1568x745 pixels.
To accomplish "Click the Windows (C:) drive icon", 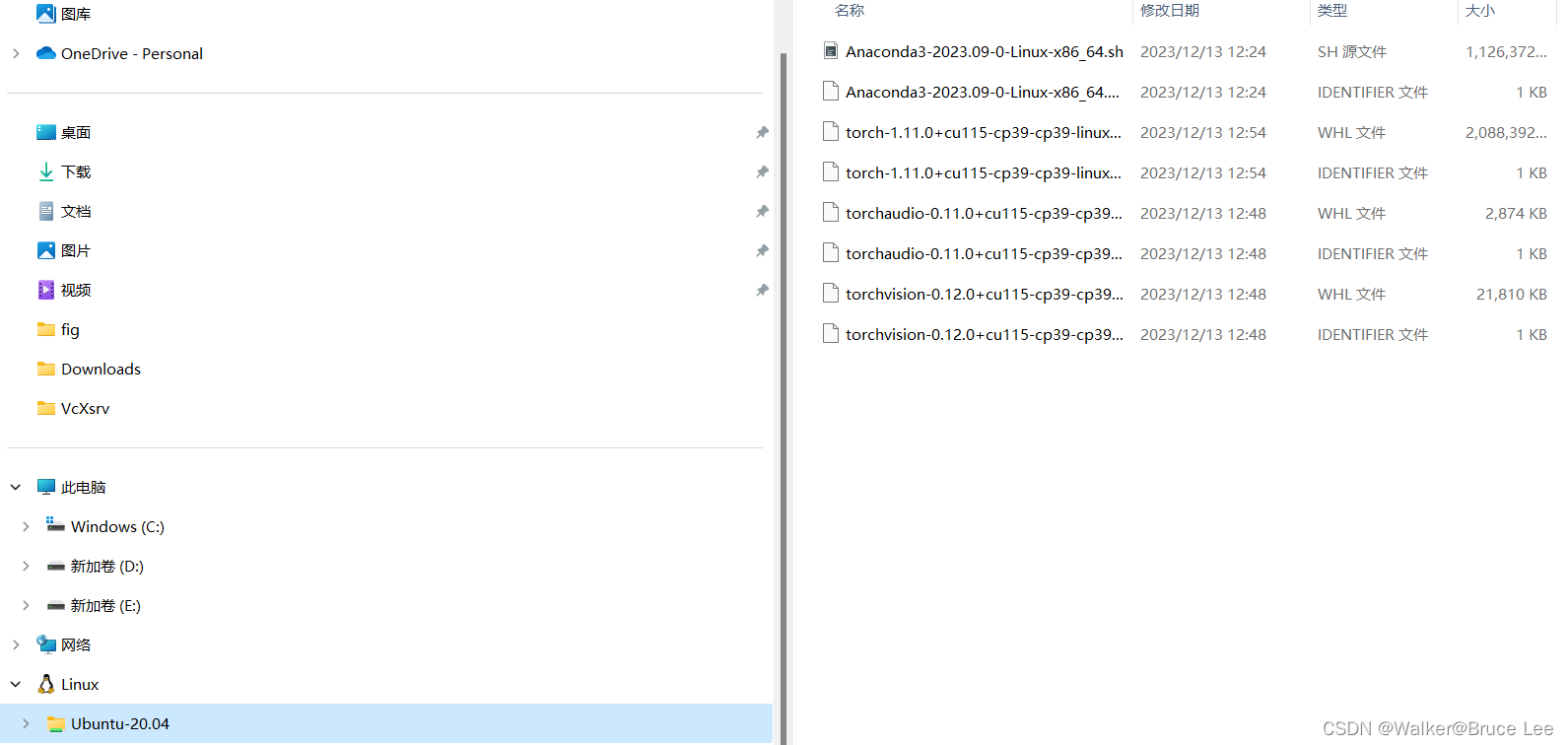I will point(55,525).
